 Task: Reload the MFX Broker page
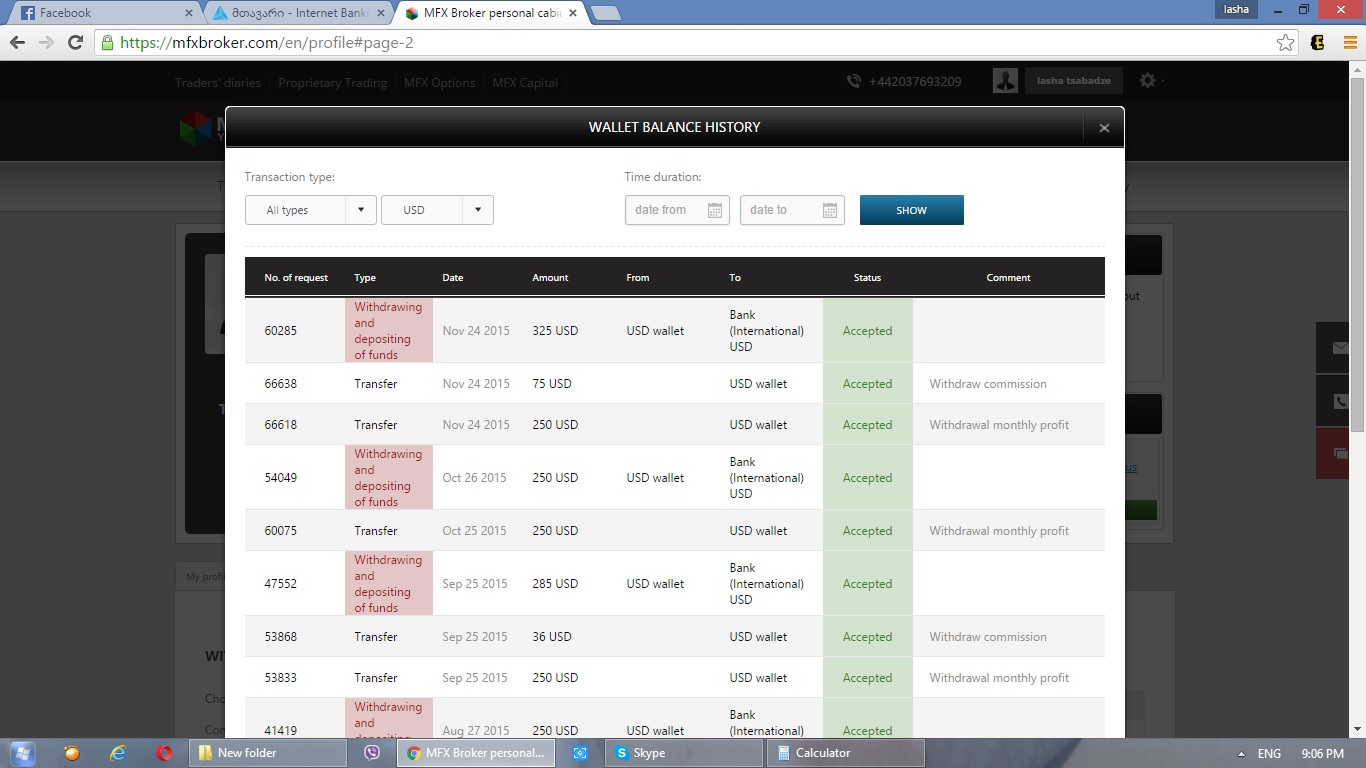[75, 43]
